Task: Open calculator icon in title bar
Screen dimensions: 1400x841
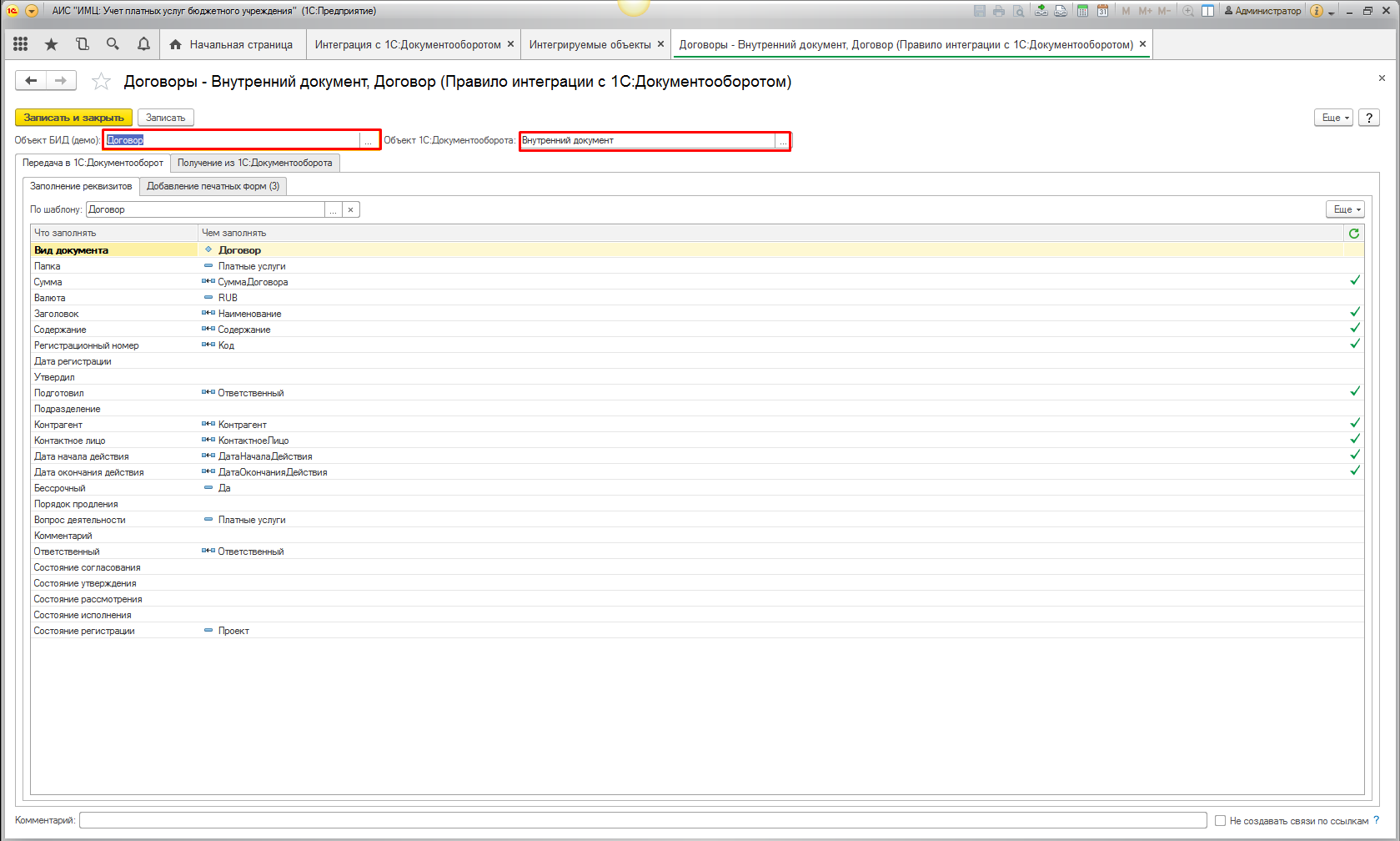Action: click(1082, 11)
